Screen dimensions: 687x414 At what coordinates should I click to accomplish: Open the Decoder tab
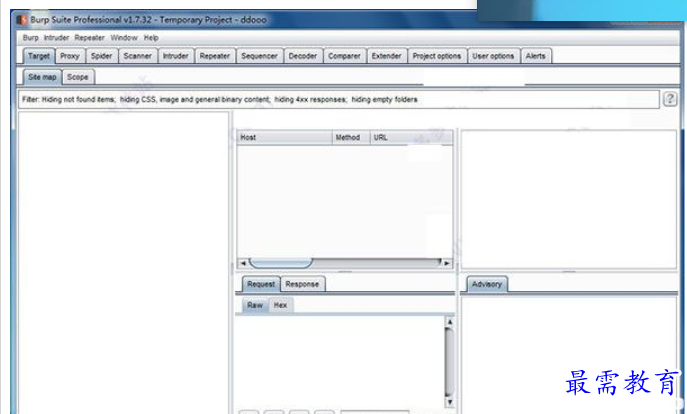coord(303,56)
